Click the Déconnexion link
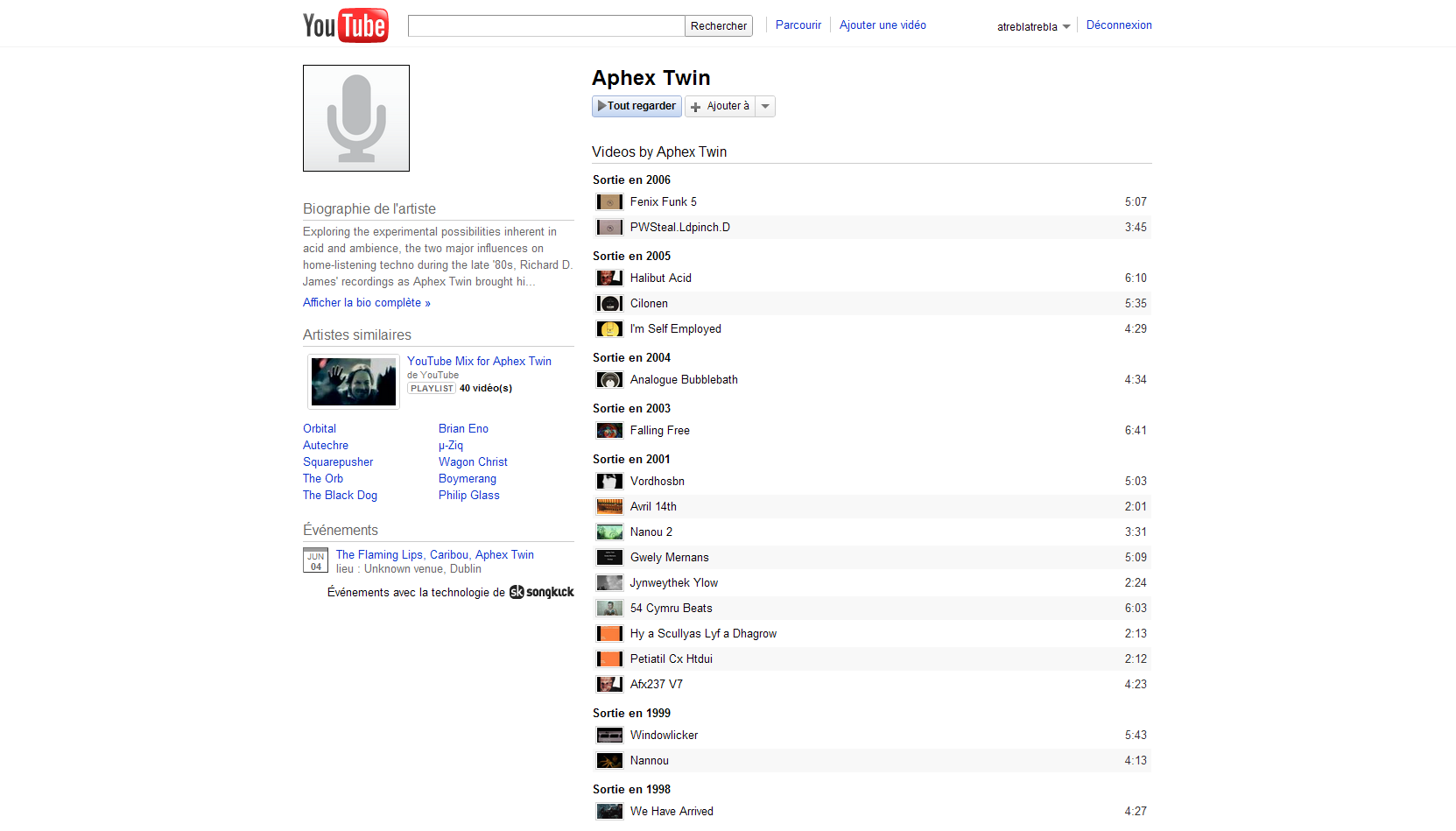The height and width of the screenshot is (831, 1456). [x=1119, y=25]
